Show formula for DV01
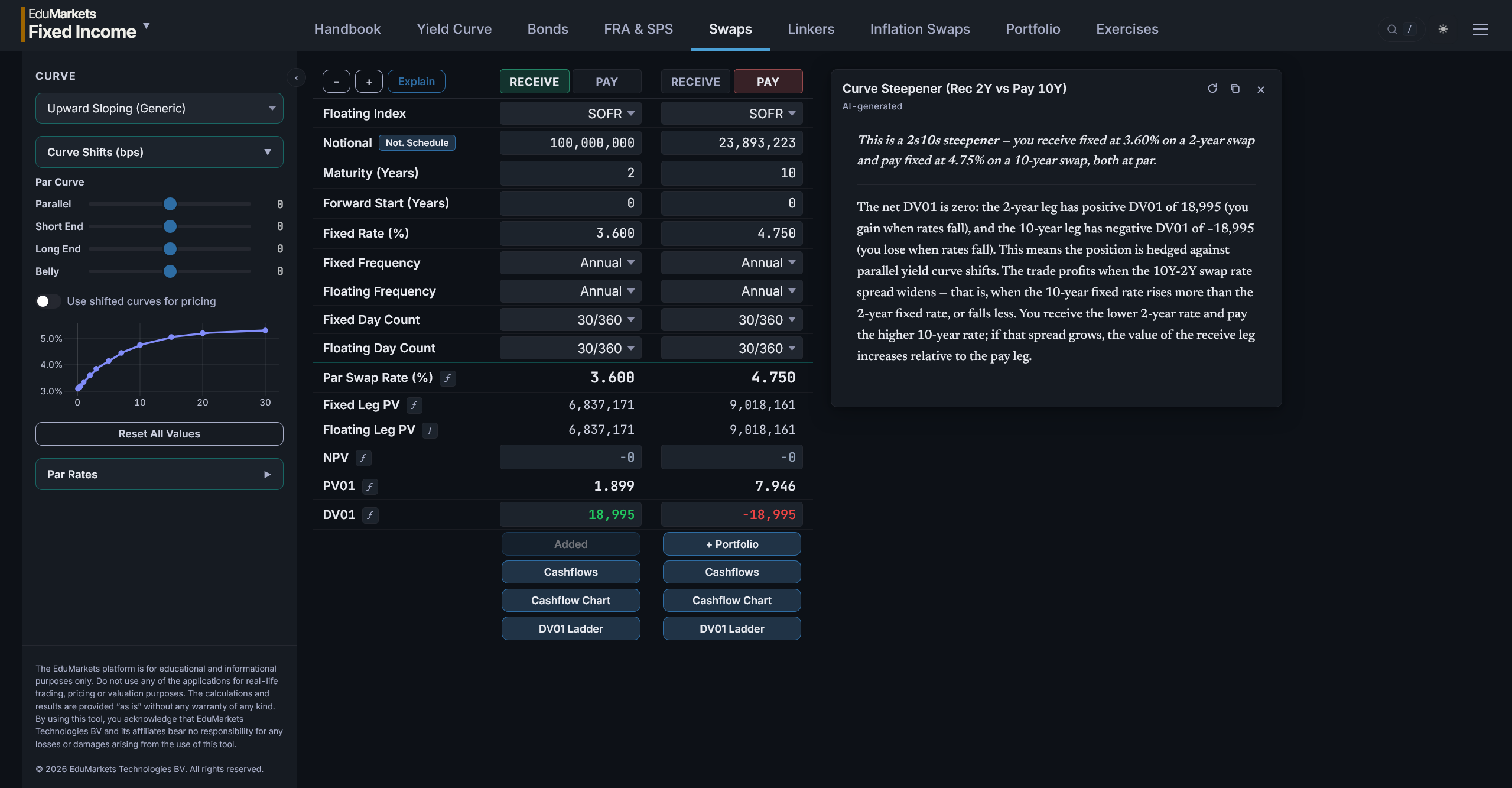This screenshot has width=1512, height=788. (370, 515)
